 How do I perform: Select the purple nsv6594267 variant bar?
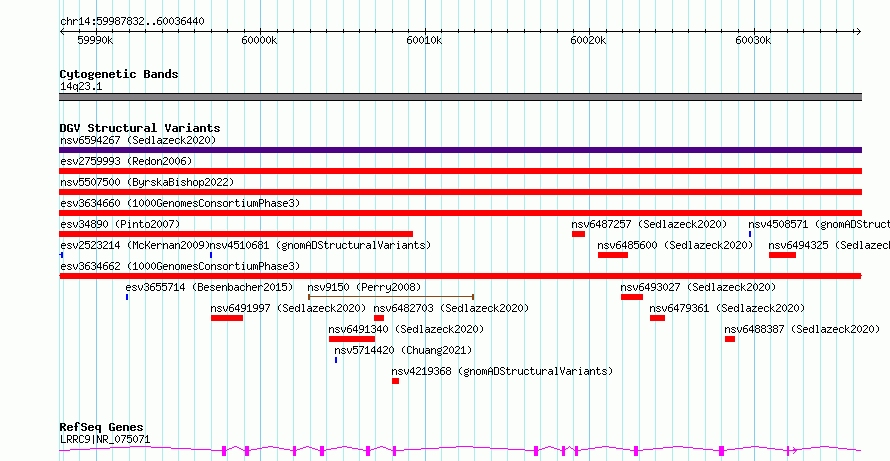460,150
